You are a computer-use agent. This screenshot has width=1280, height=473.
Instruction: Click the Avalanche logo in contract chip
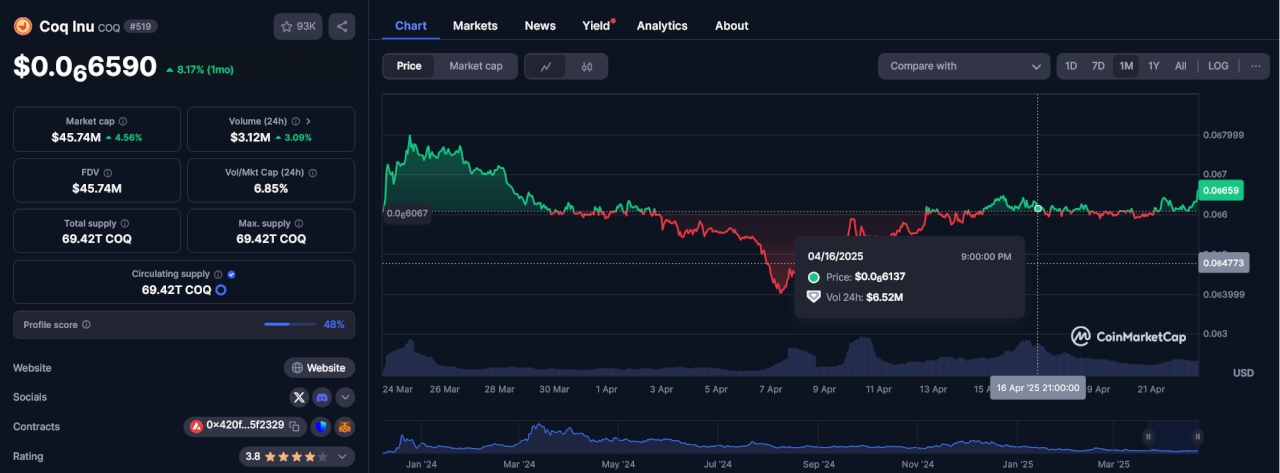(196, 426)
